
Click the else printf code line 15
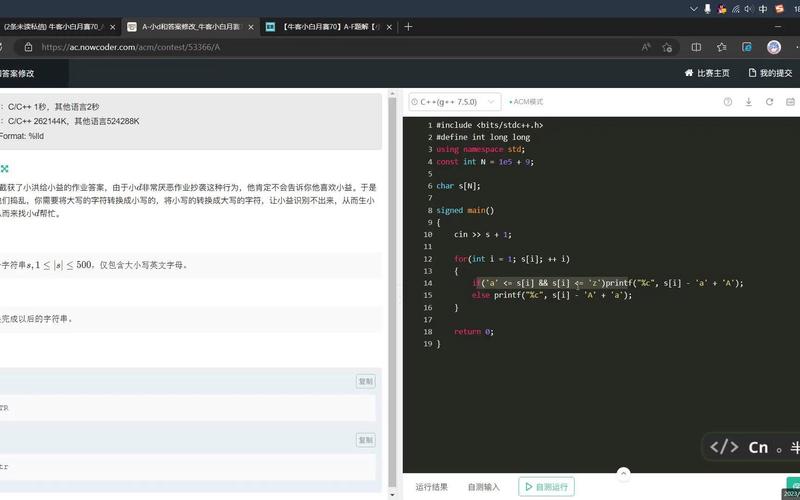tap(552, 295)
